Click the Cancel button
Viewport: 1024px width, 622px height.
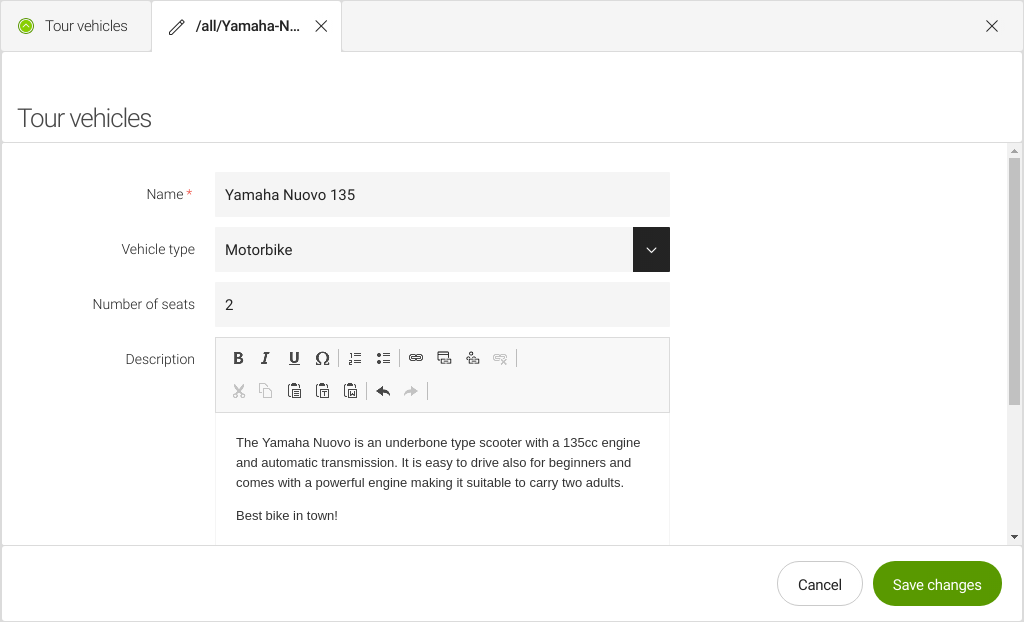[819, 584]
